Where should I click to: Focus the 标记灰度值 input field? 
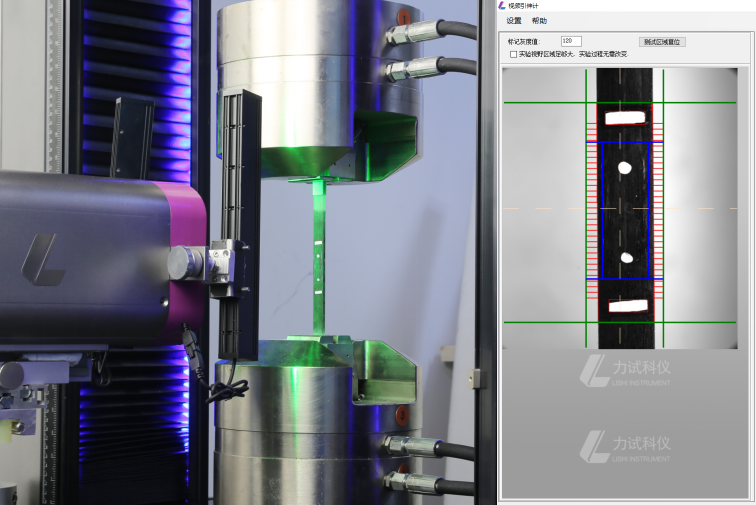pos(571,42)
